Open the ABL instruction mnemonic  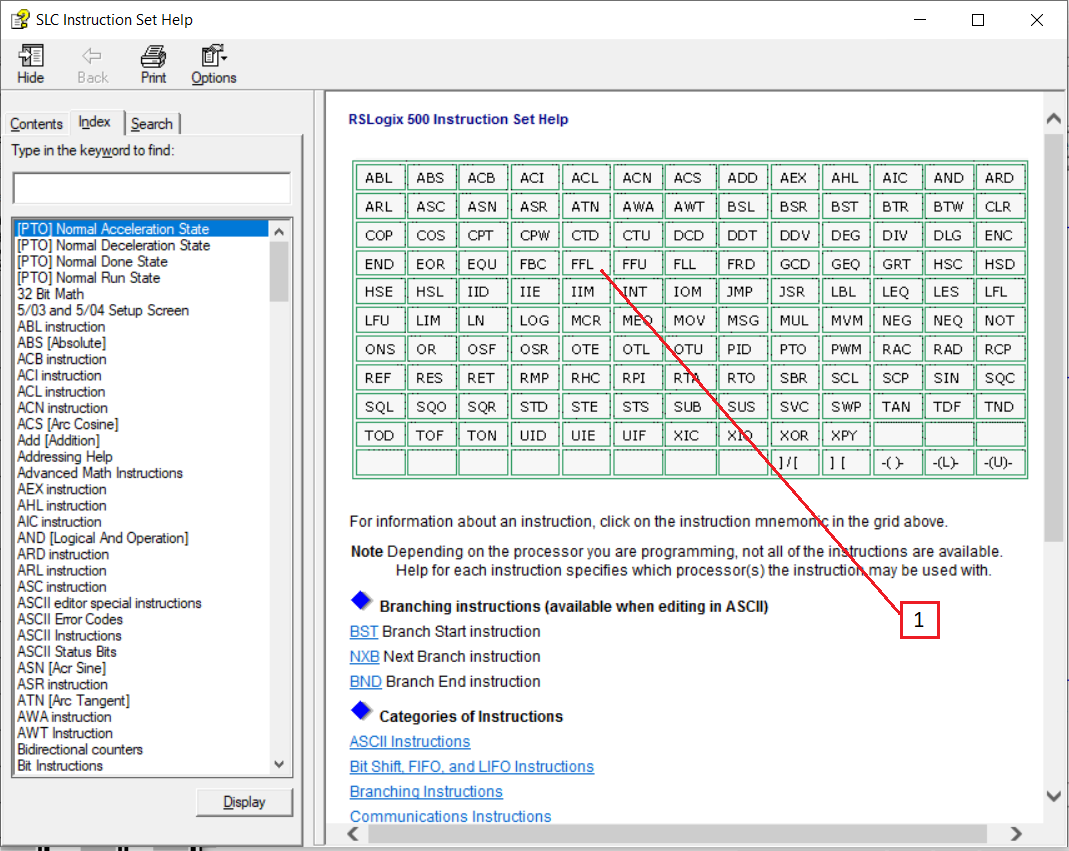click(379, 178)
